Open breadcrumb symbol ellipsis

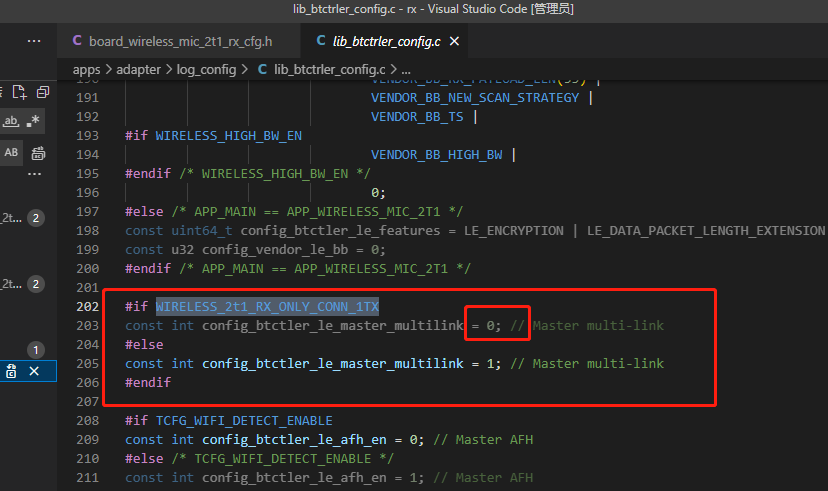coord(406,70)
